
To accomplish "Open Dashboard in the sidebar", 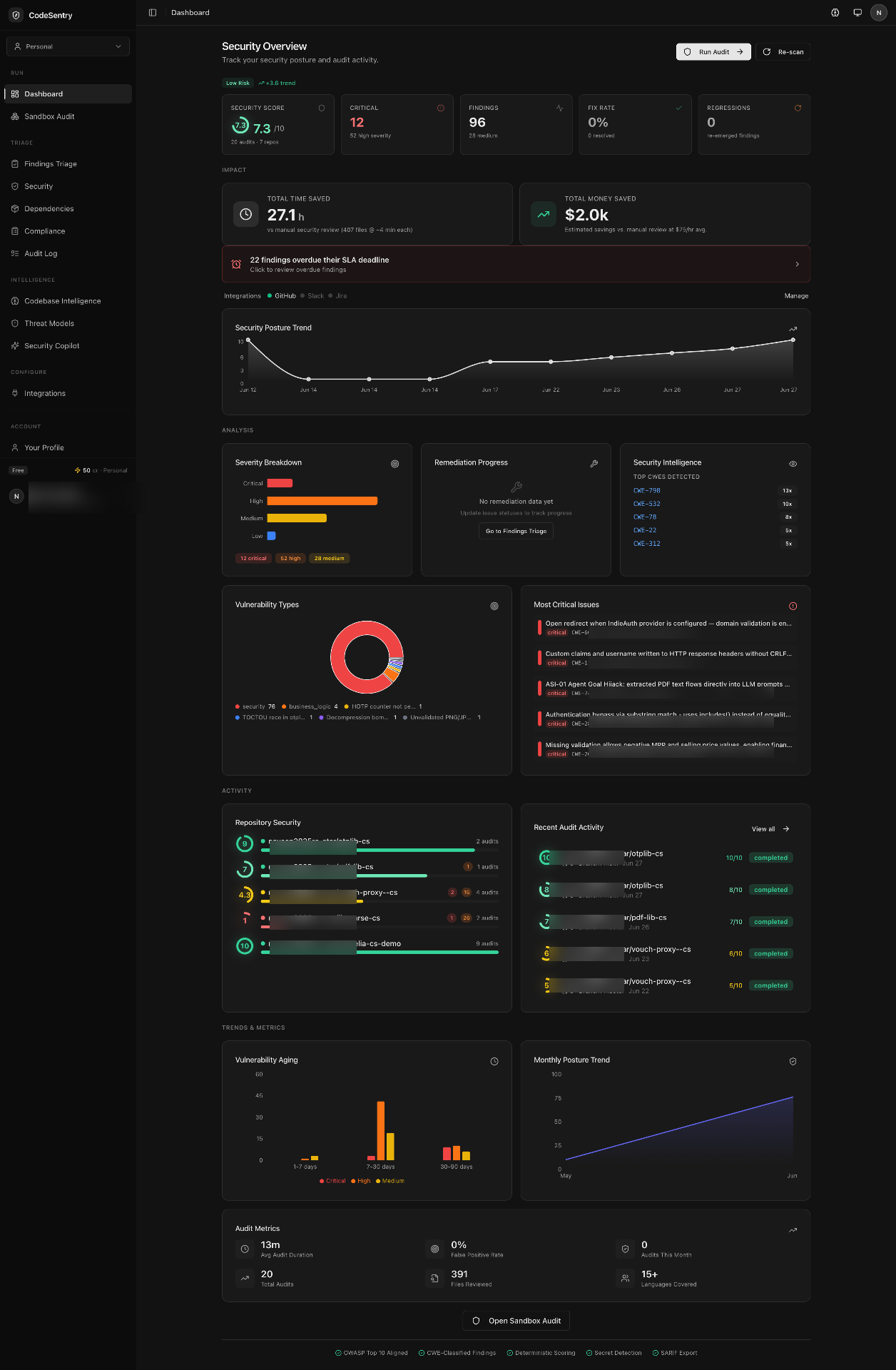I will (68, 94).
